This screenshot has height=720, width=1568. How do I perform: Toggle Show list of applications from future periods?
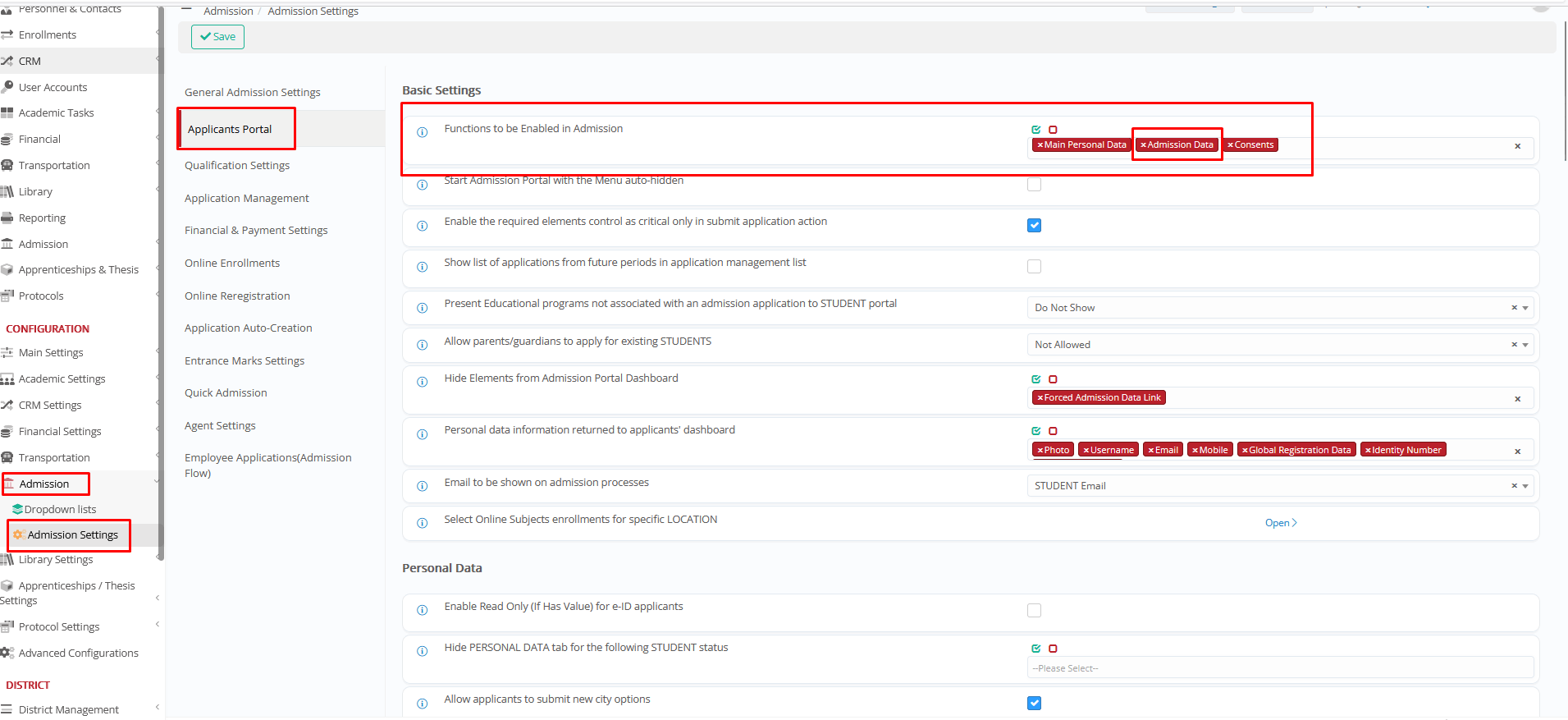[x=1034, y=267]
